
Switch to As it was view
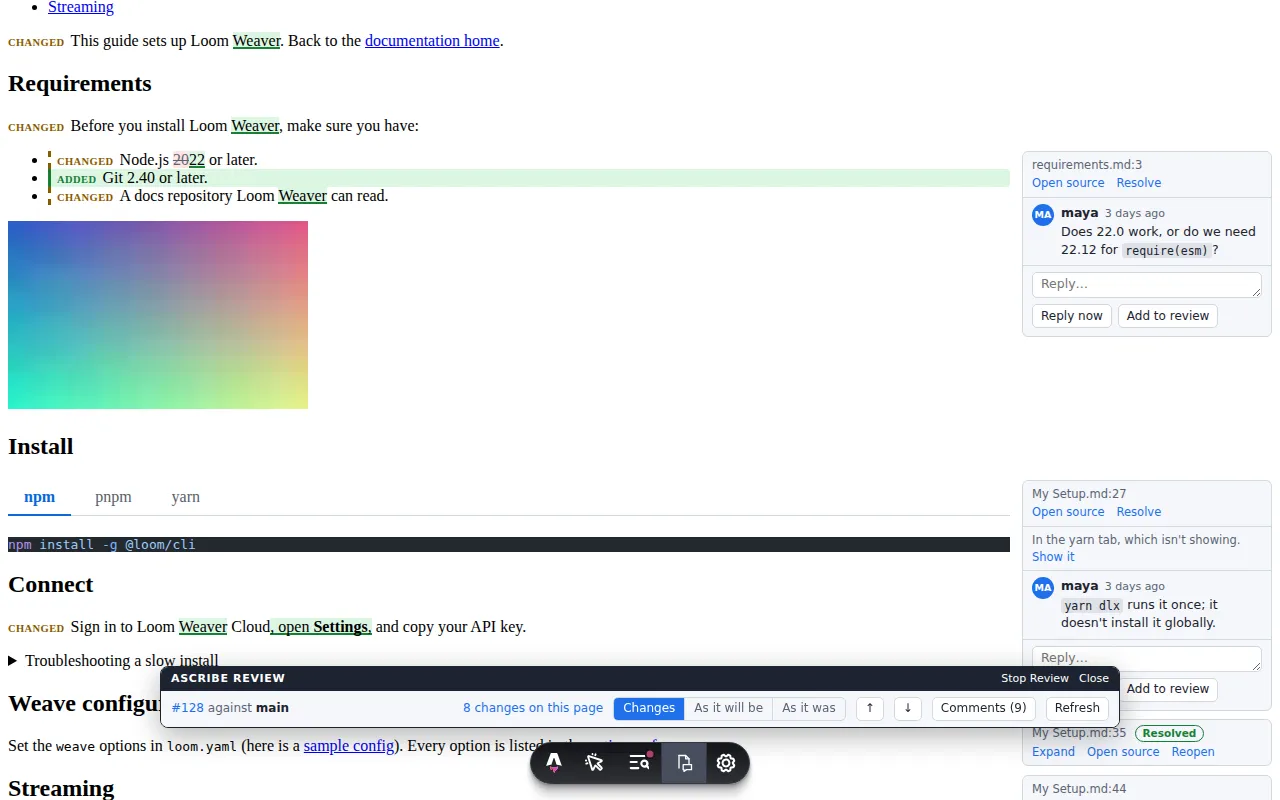(x=809, y=708)
